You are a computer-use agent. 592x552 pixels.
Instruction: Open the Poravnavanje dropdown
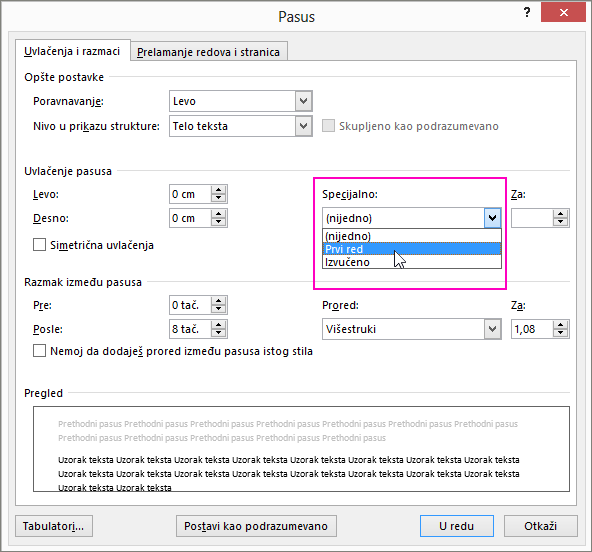coord(303,101)
